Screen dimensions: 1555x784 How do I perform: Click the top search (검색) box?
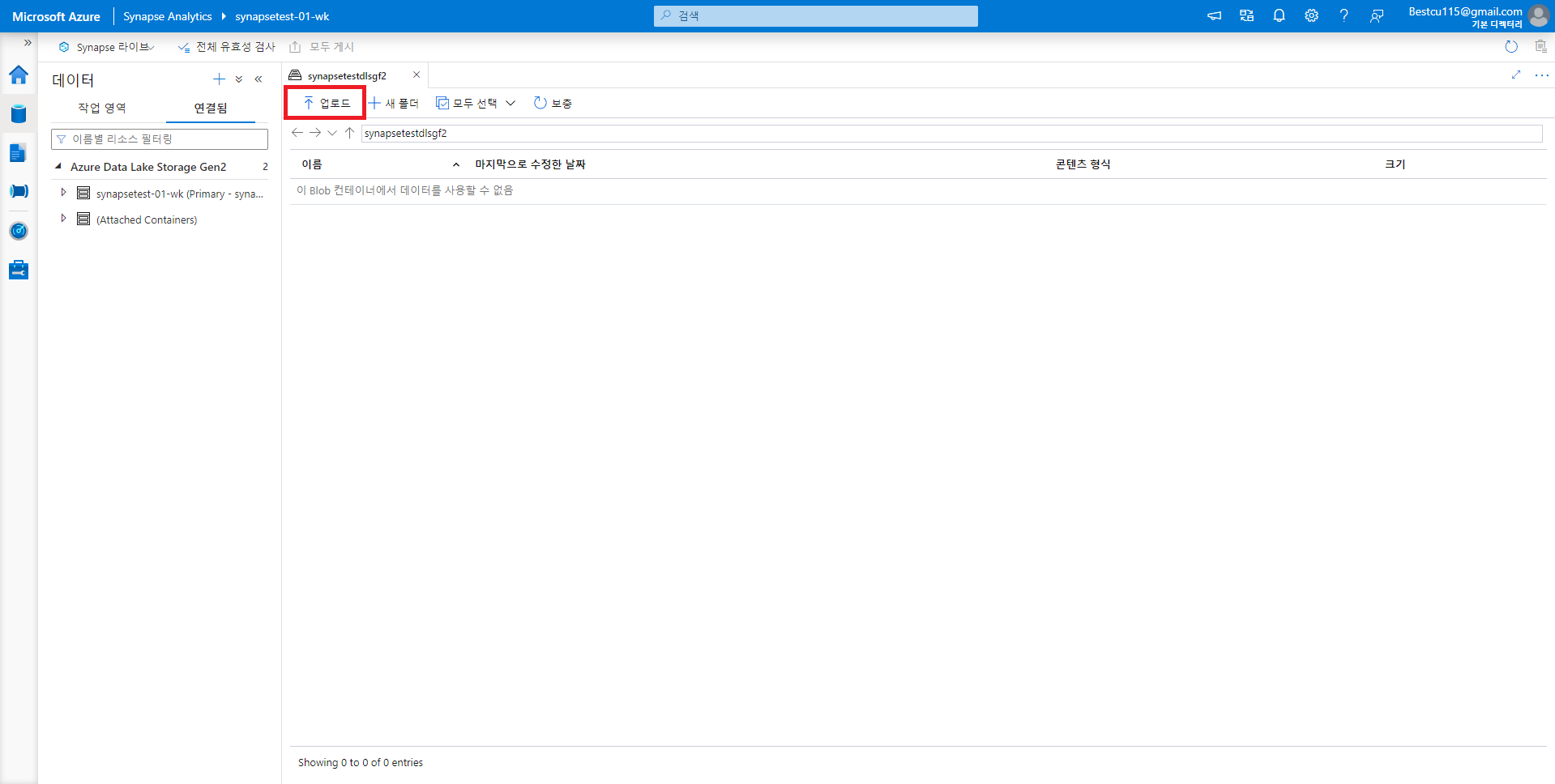pyautogui.click(x=816, y=16)
